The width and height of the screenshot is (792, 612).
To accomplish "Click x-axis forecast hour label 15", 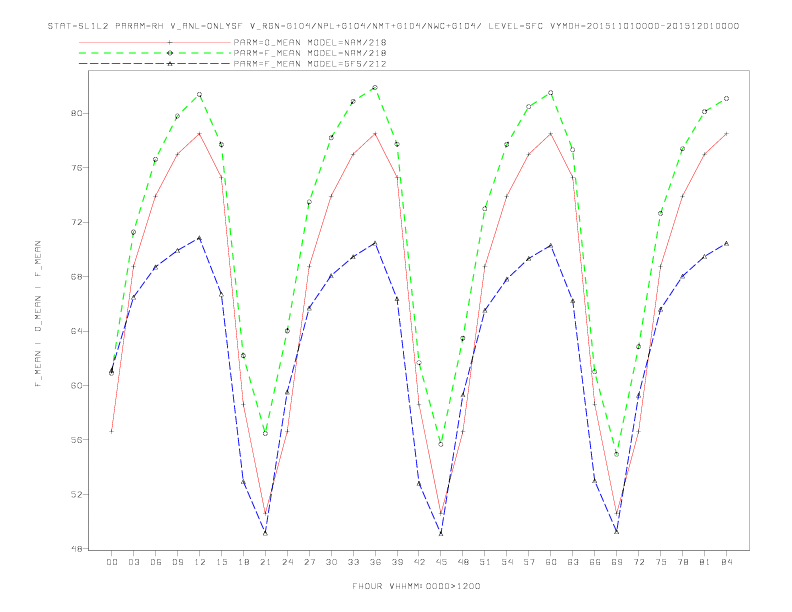I will click(x=221, y=562).
